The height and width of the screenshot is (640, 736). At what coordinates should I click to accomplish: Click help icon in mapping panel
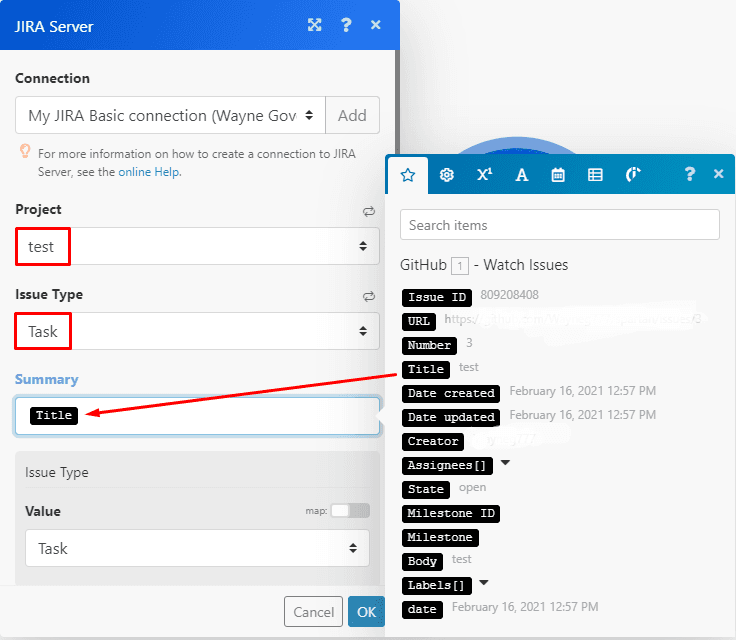point(689,174)
